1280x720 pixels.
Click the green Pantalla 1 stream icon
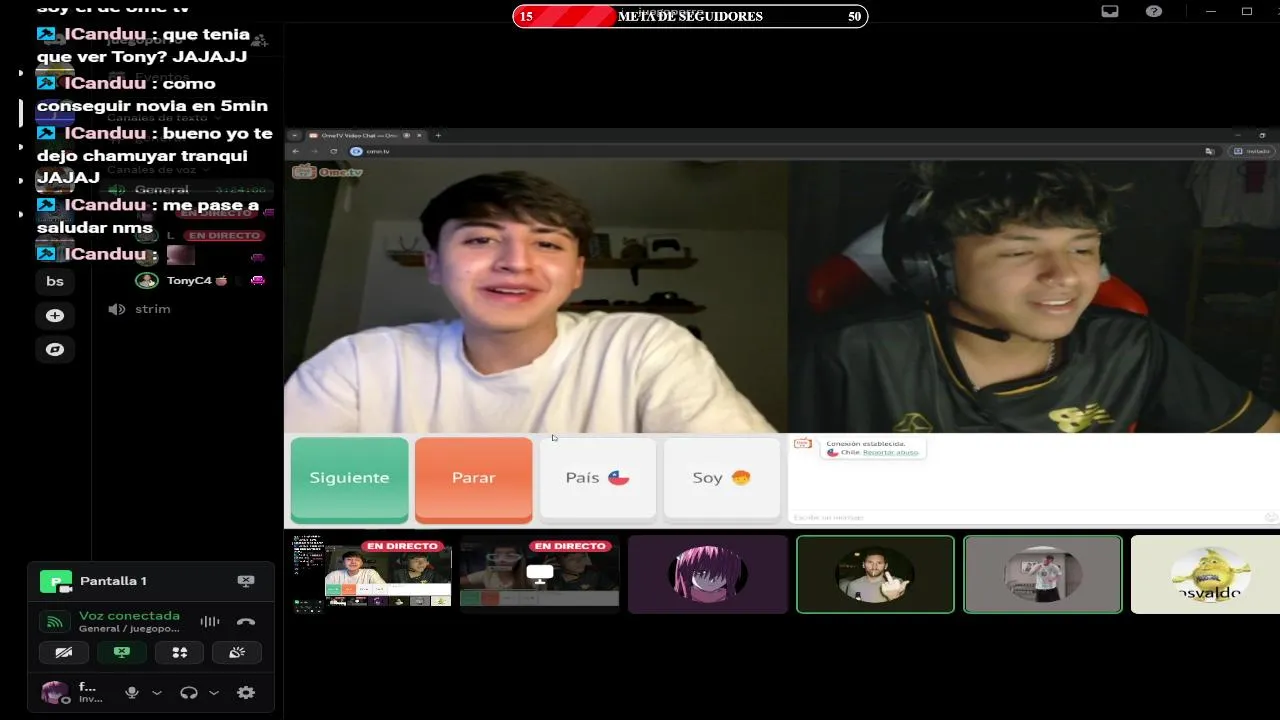55,581
